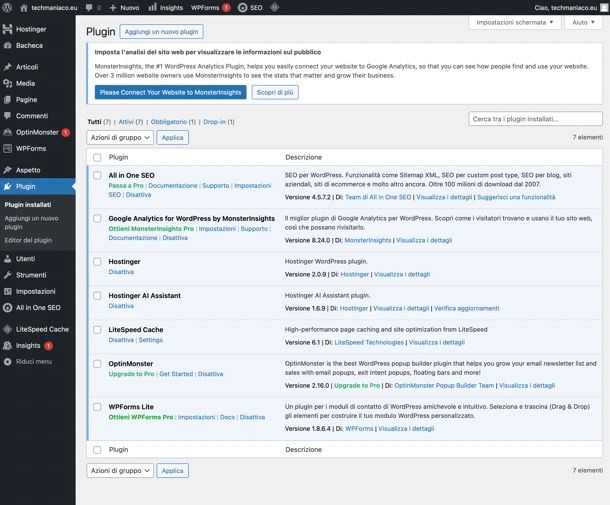Click the Aspetto brush icon
The width and height of the screenshot is (610, 505).
(x=7, y=170)
